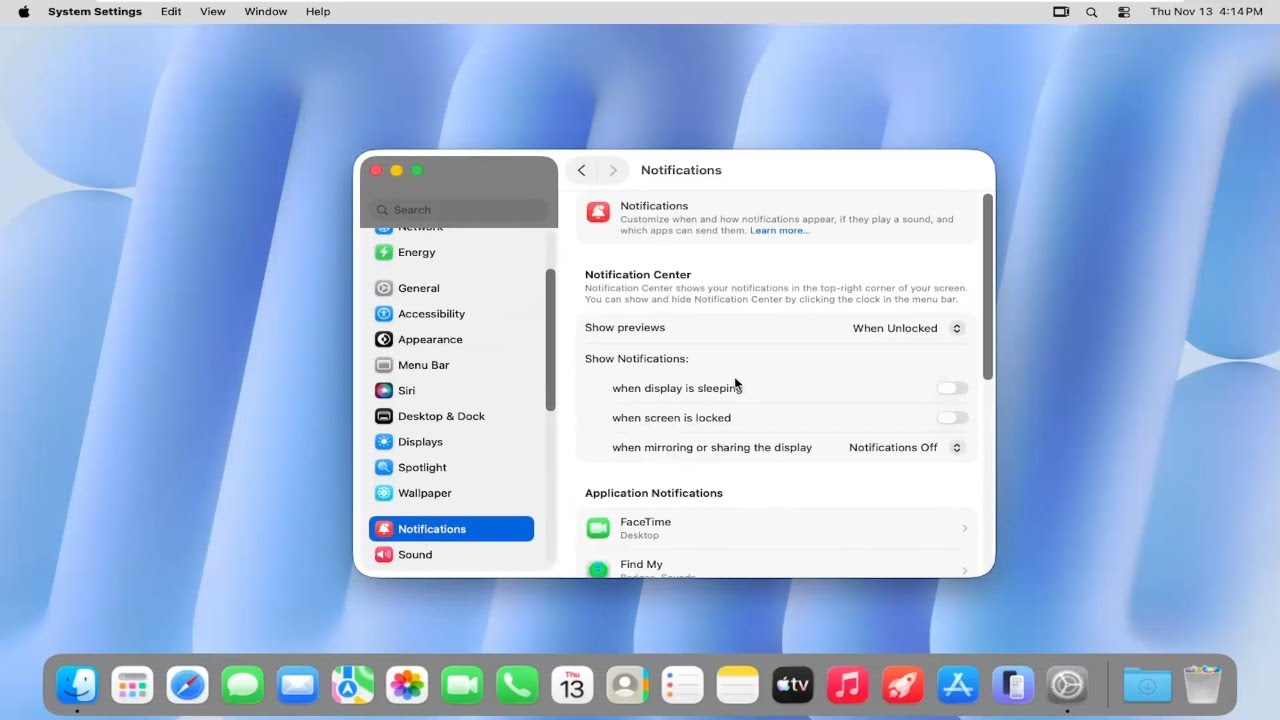Open the View menu

[x=213, y=12]
